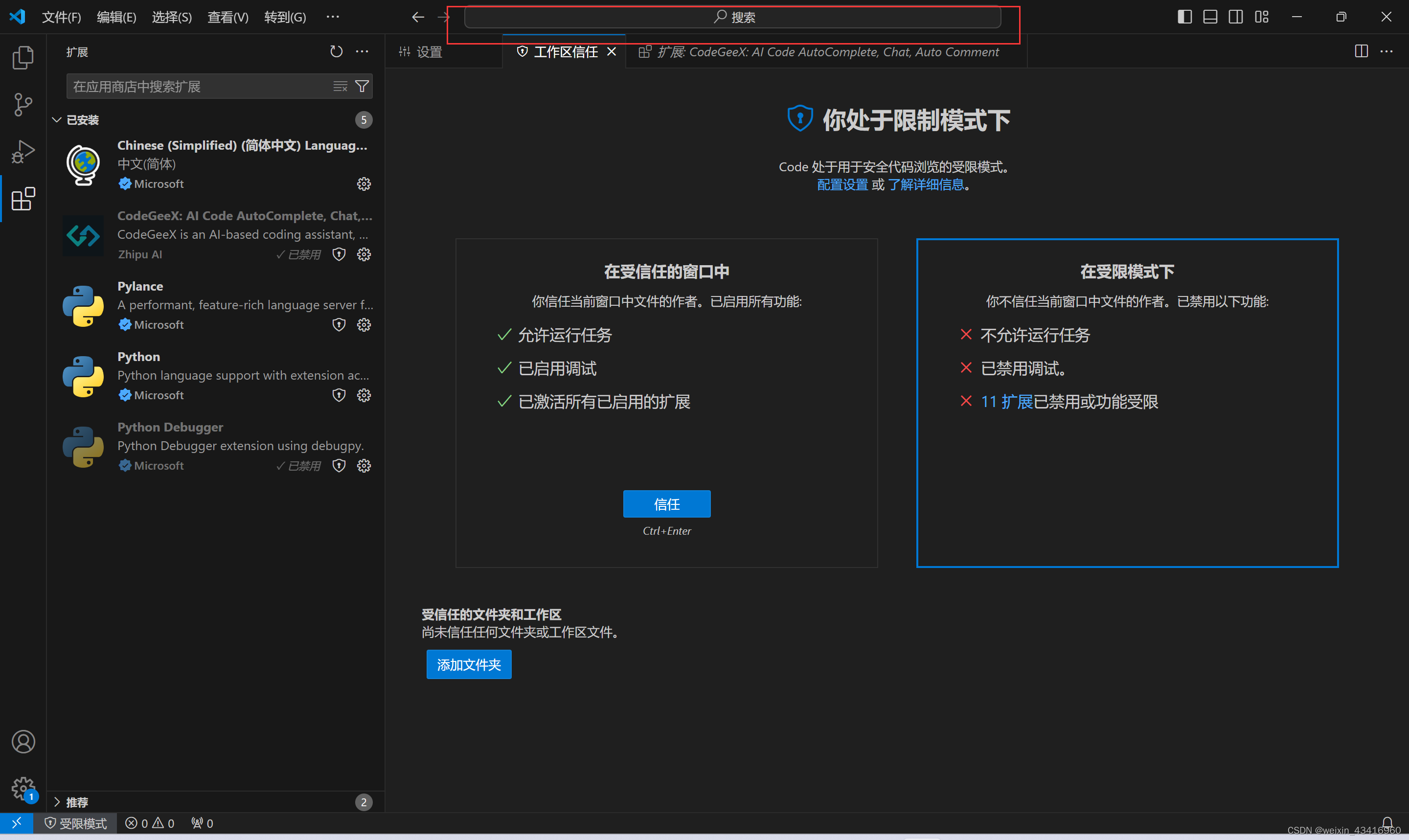Select the Extensions view icon
The height and width of the screenshot is (840, 1409).
tap(23, 199)
